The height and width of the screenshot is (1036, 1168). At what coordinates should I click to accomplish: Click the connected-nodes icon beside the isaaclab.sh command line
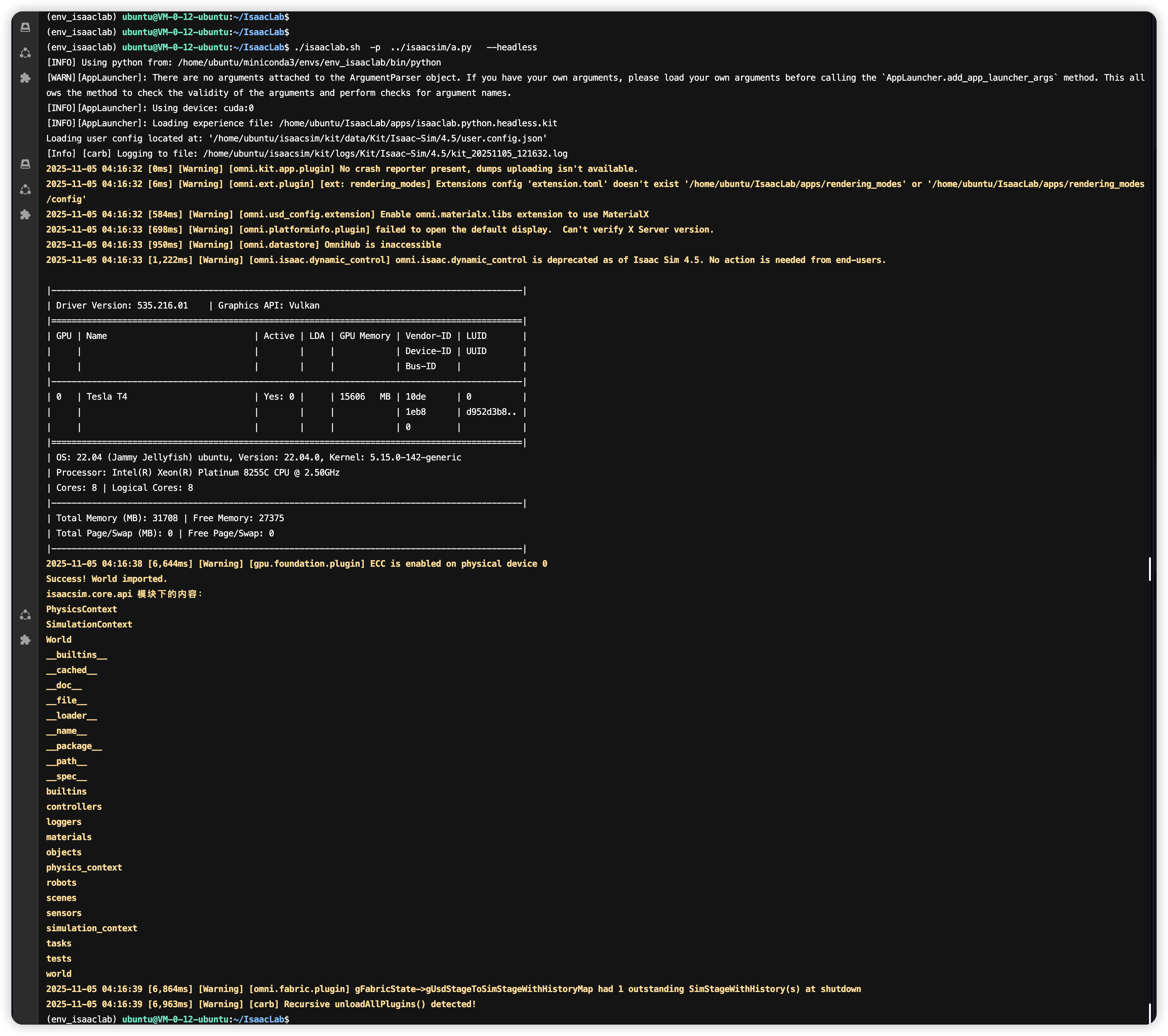click(x=25, y=53)
